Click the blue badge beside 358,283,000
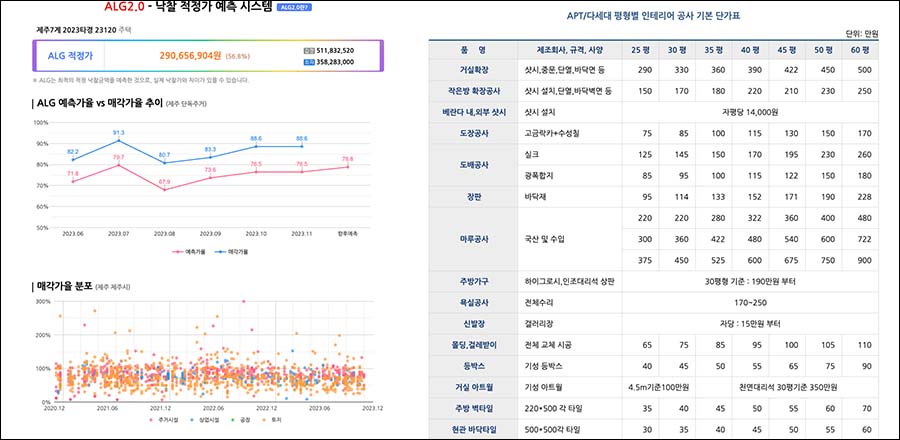Viewport: 900px width, 440px height. point(307,62)
